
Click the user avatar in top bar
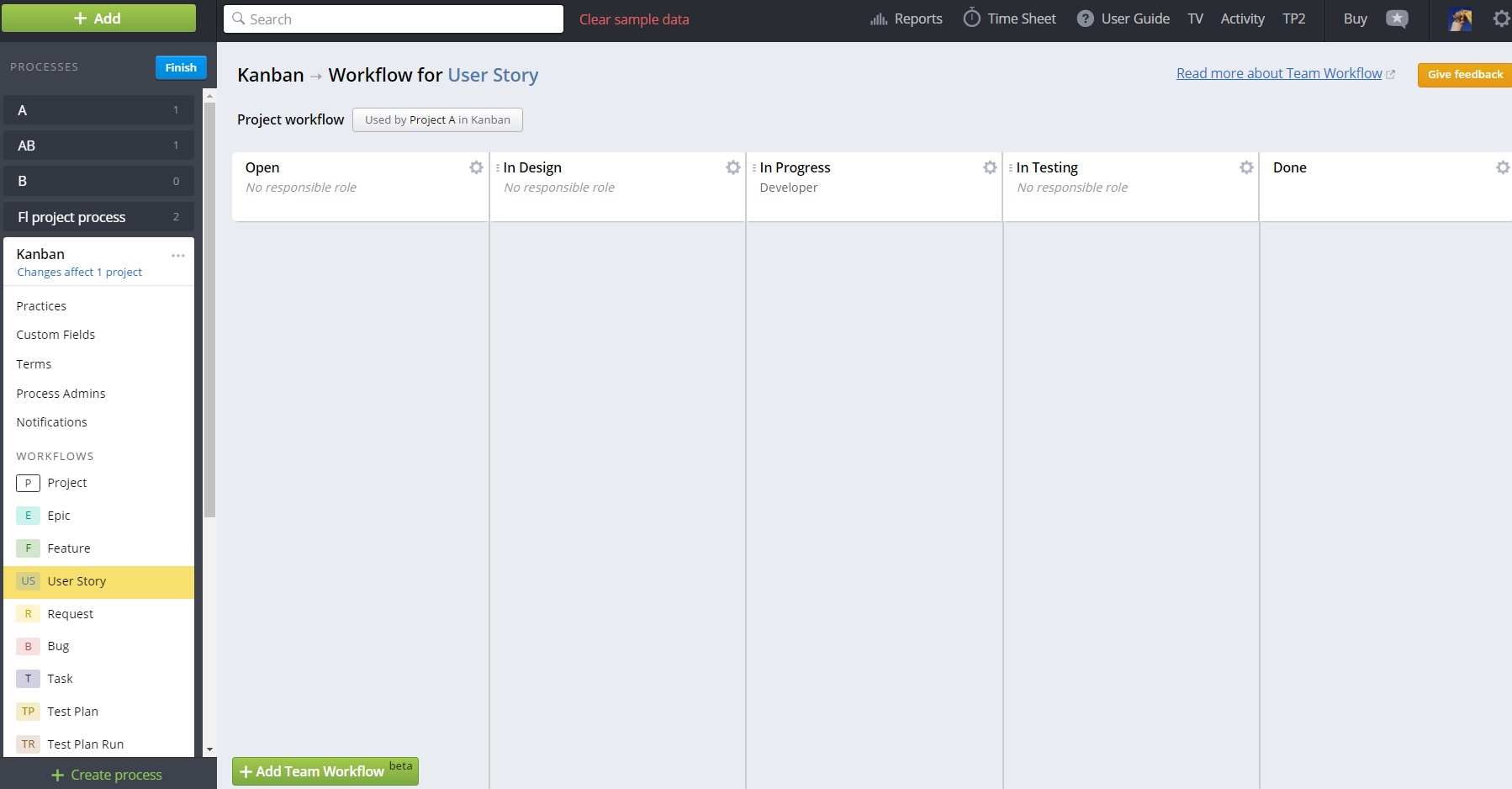click(1460, 19)
